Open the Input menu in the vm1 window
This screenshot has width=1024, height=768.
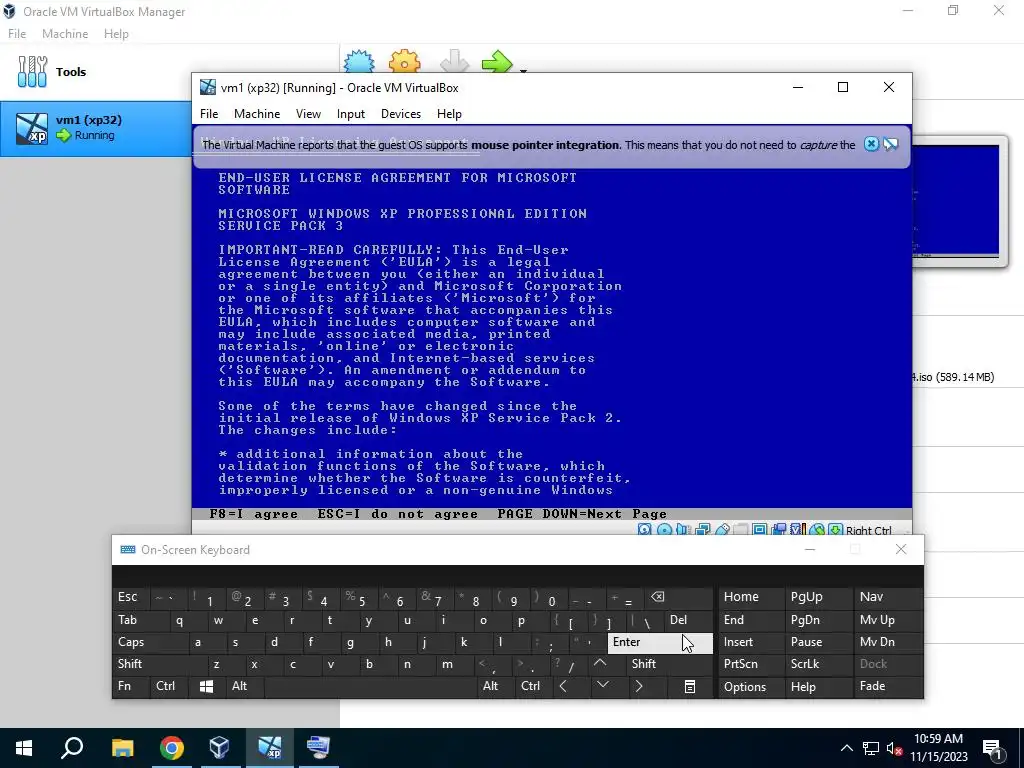pos(351,114)
